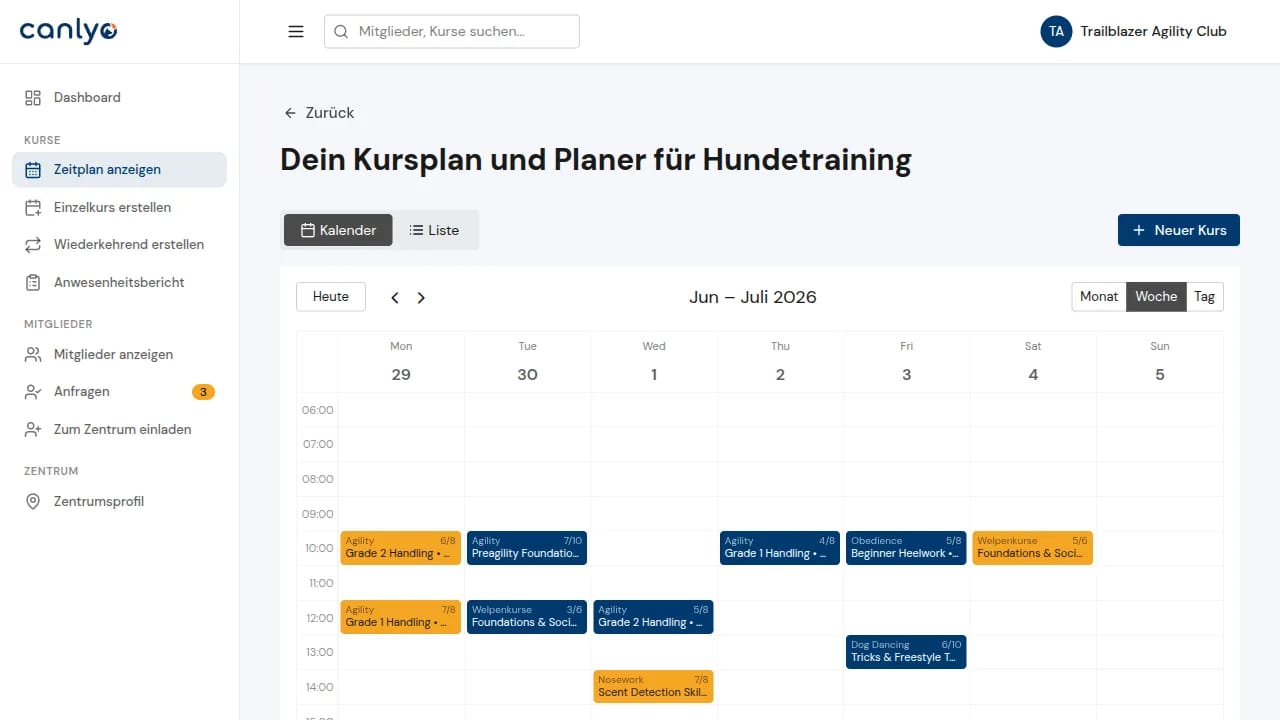Click the back arrow icon
The width and height of the screenshot is (1280, 720).
(290, 113)
